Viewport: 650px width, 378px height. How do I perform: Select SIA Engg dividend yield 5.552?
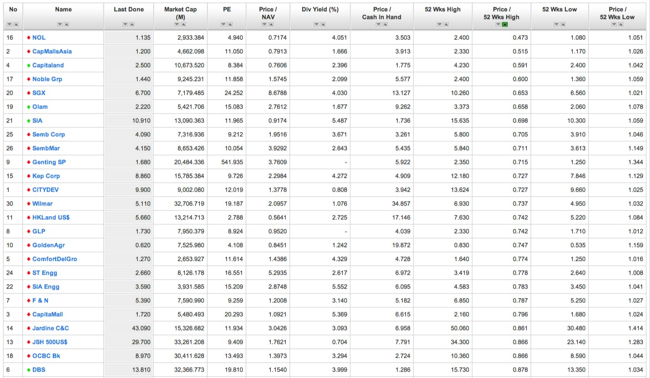pos(340,286)
